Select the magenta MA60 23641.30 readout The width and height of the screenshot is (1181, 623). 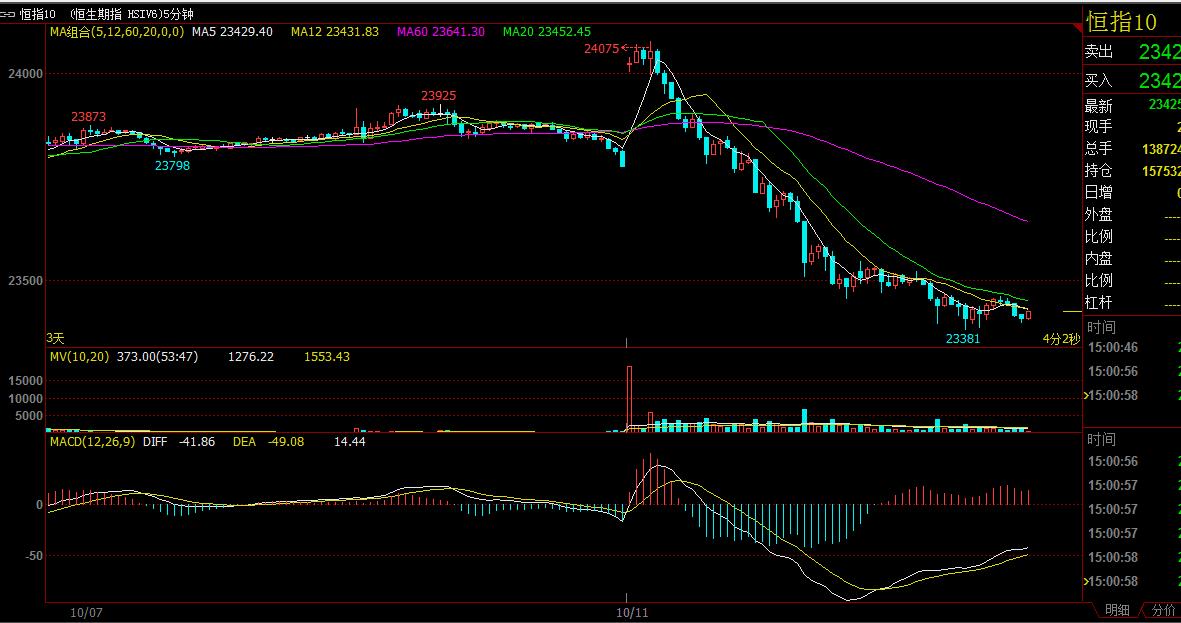(x=441, y=32)
